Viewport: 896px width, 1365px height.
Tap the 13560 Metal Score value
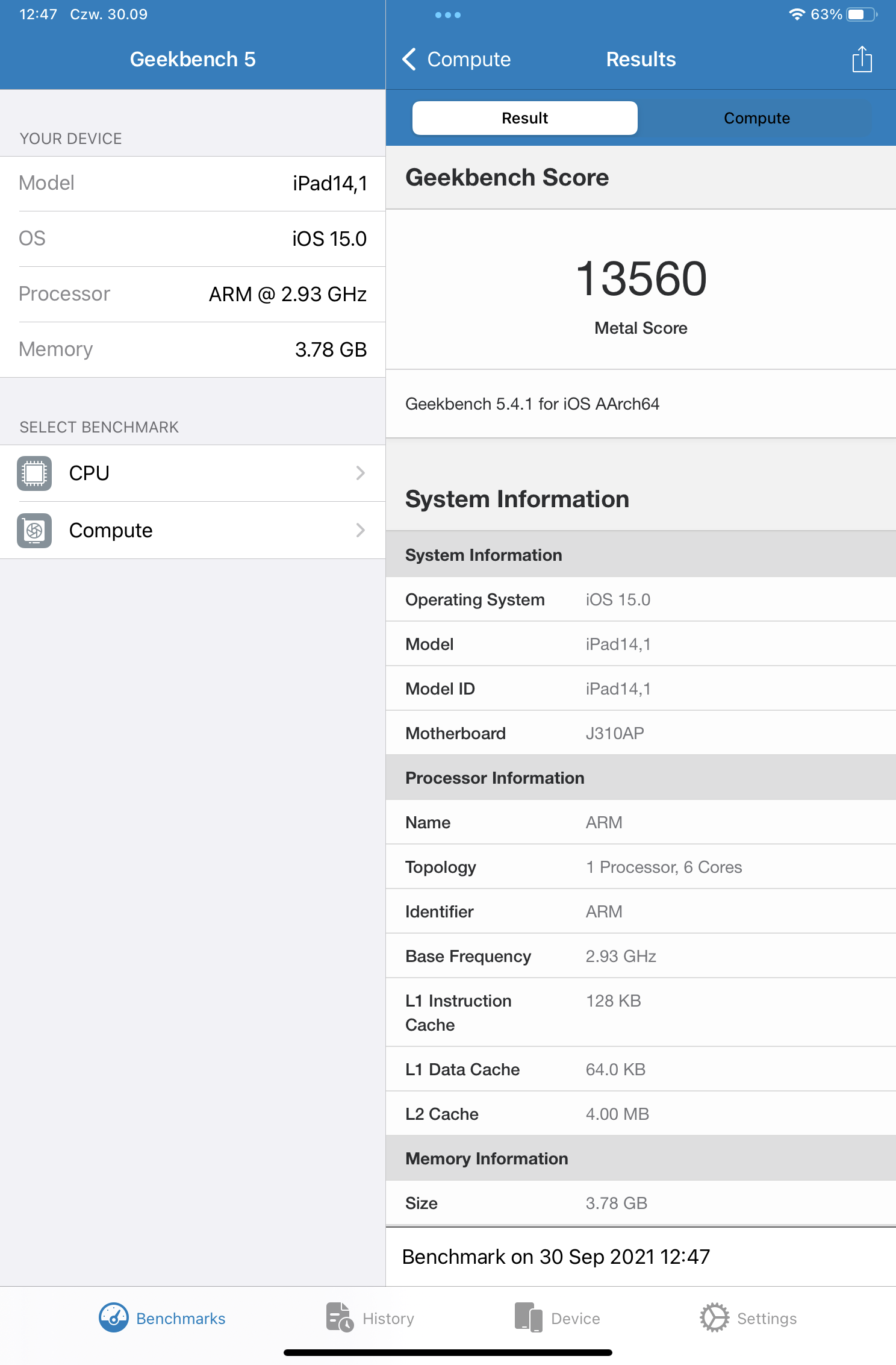[641, 279]
